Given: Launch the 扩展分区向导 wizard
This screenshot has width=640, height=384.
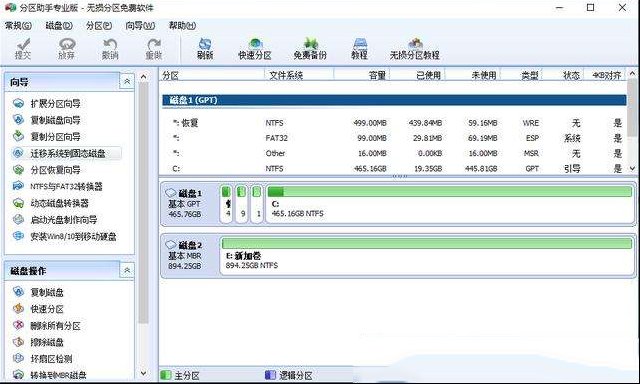Looking at the screenshot, I should (55, 104).
